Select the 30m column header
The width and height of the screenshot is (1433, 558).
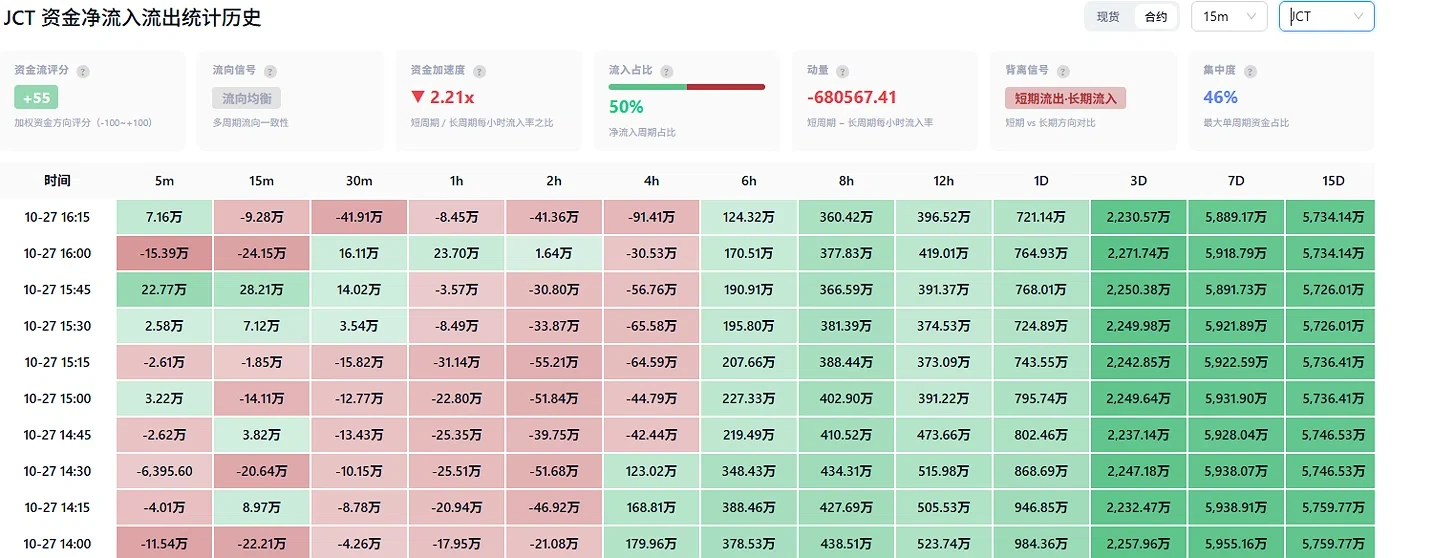(x=359, y=181)
